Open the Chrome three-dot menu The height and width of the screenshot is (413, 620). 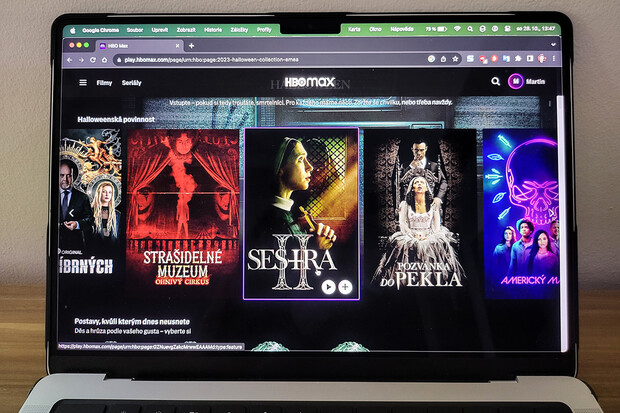tap(554, 59)
